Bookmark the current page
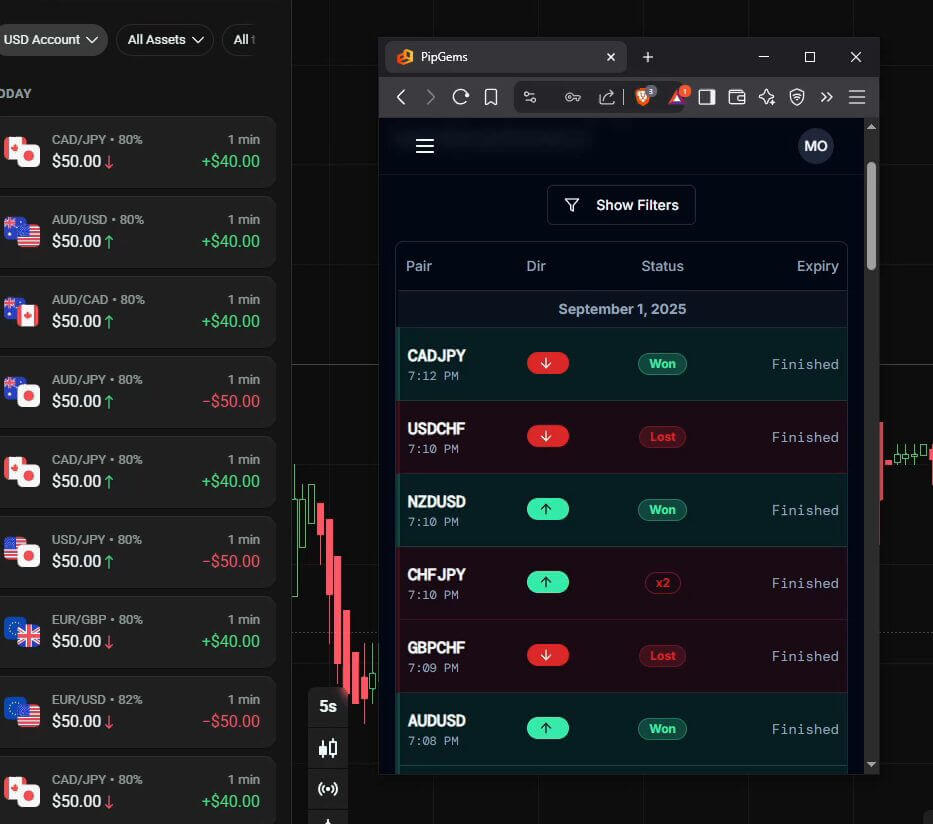933x824 pixels. [491, 97]
